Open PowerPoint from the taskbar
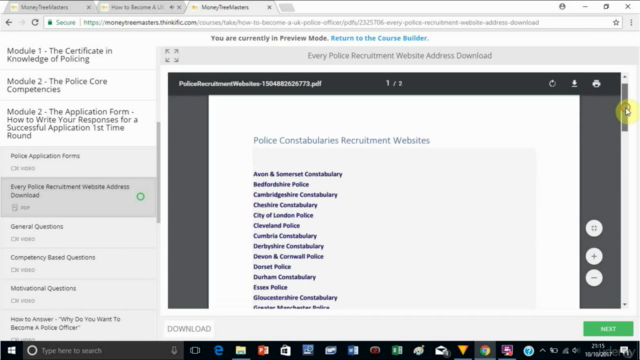This screenshot has width=640, height=360. pyautogui.click(x=263, y=350)
